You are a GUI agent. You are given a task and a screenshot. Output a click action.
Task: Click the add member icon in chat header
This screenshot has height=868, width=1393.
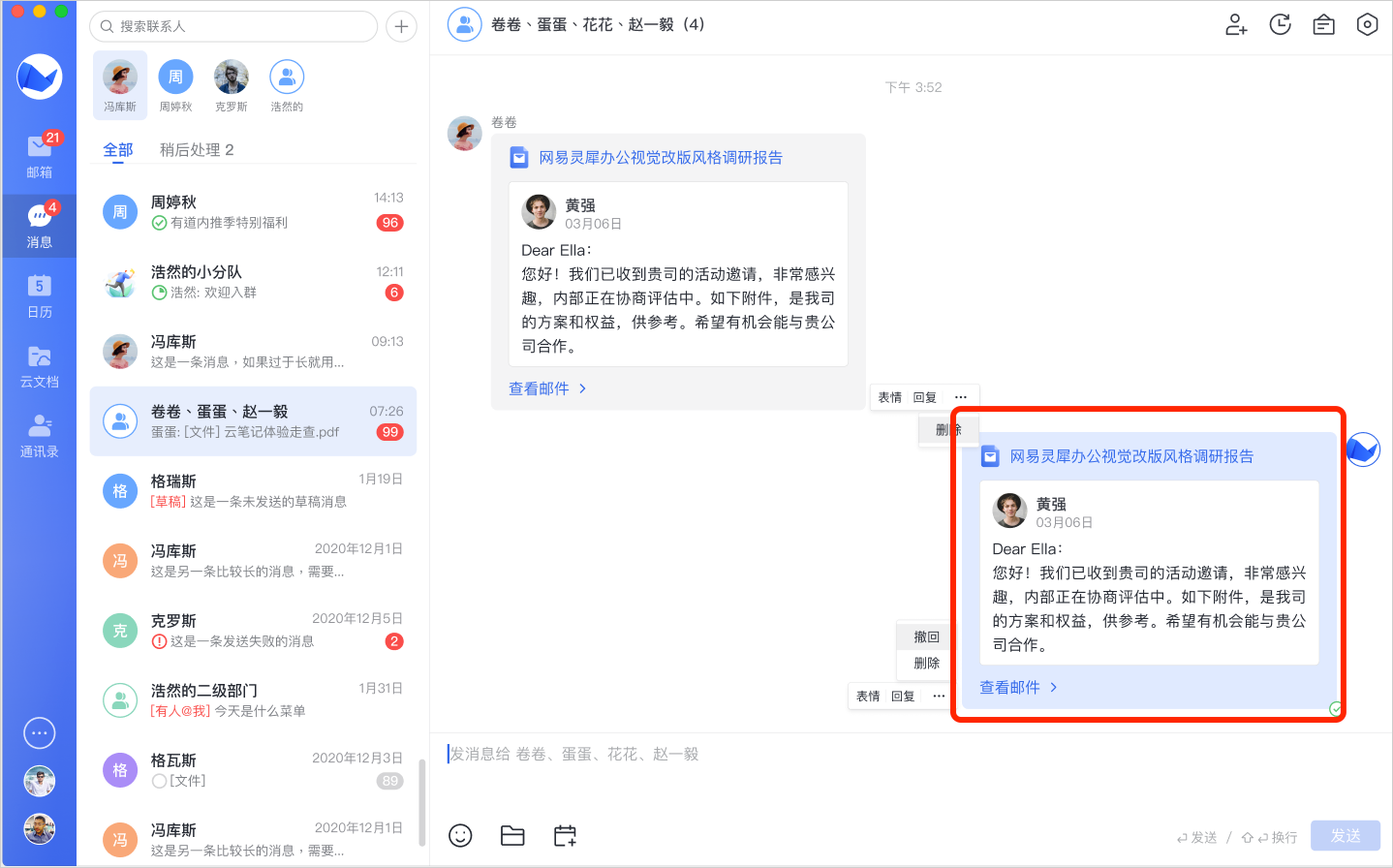tap(1236, 24)
